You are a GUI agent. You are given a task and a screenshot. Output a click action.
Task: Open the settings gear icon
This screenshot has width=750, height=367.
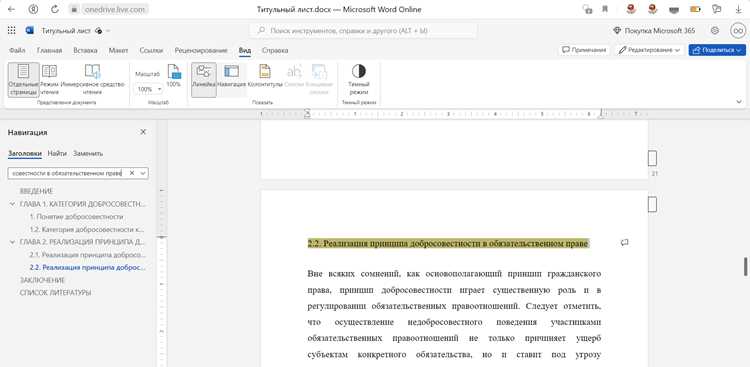tap(715, 31)
